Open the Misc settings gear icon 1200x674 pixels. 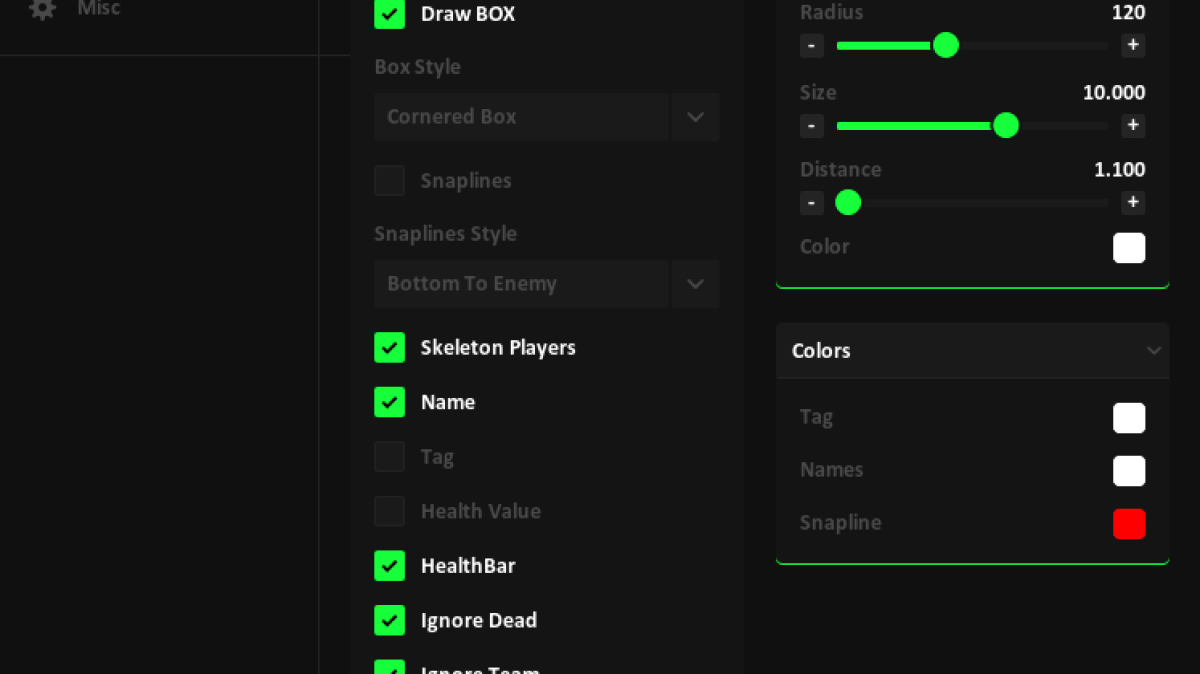[x=42, y=9]
